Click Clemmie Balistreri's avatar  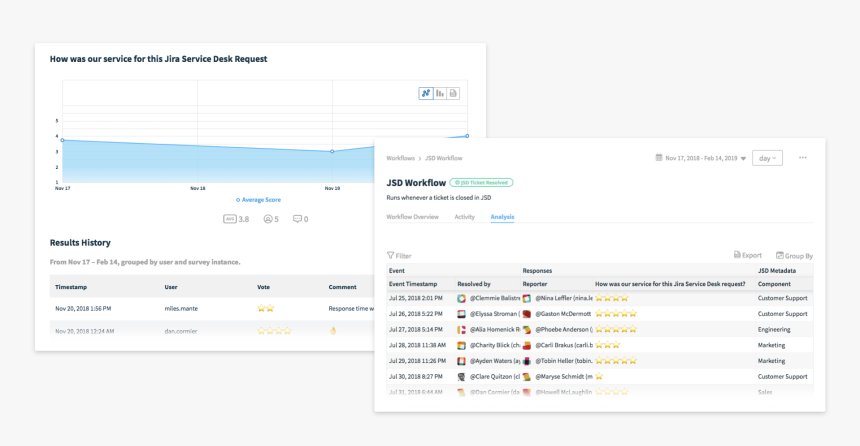click(x=461, y=298)
